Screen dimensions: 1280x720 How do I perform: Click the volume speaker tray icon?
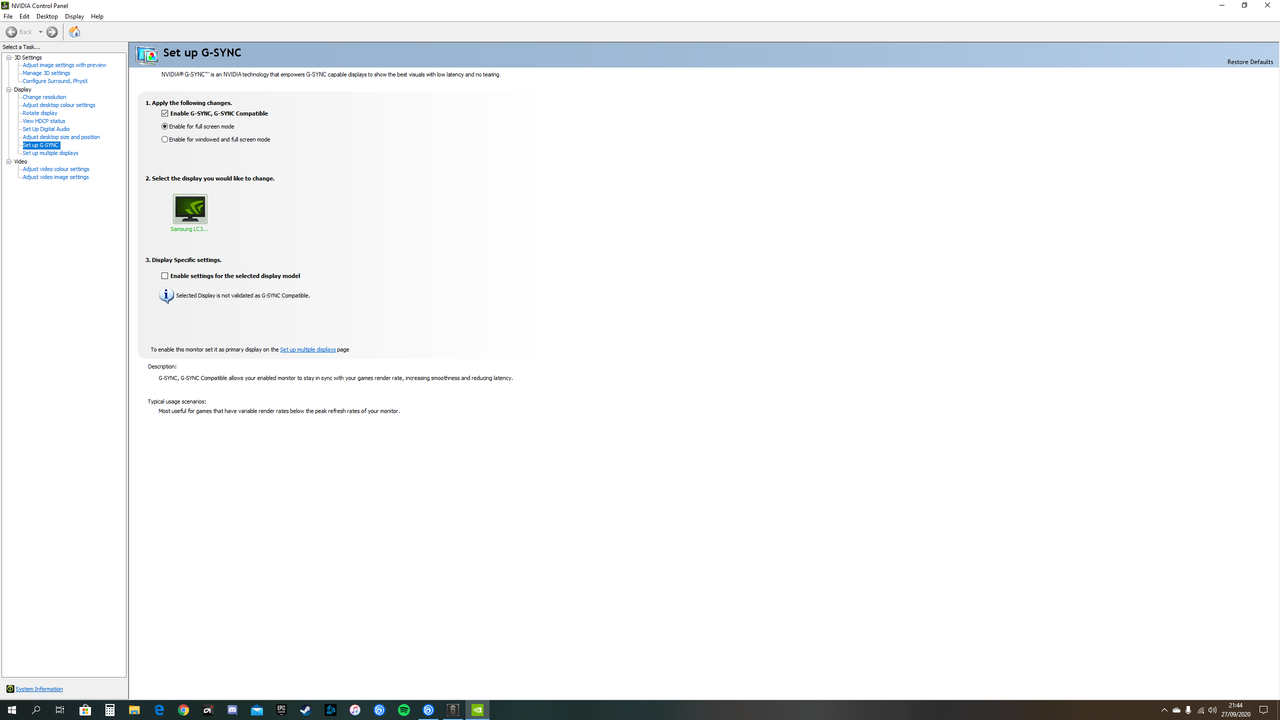(1213, 710)
